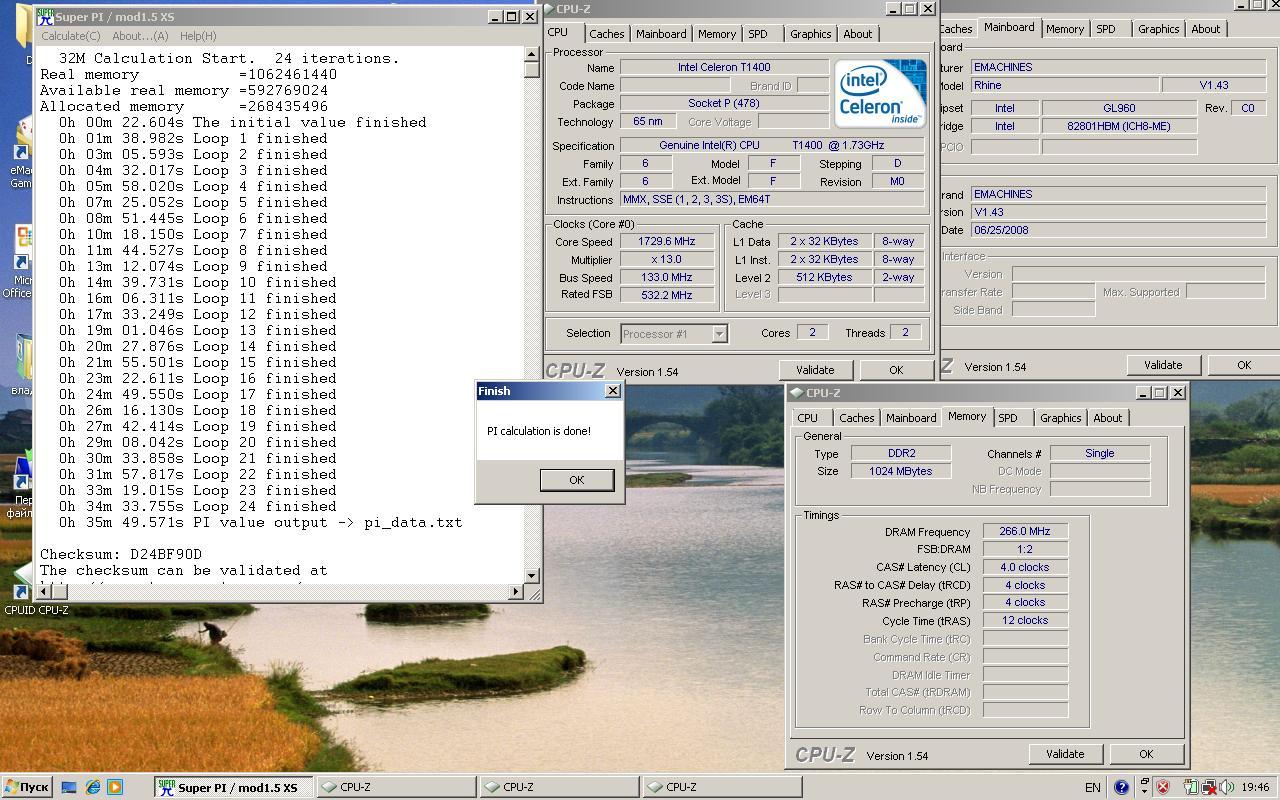The image size is (1280, 800).
Task: Click Super PI vertical scrollbar down arrow
Action: [532, 575]
